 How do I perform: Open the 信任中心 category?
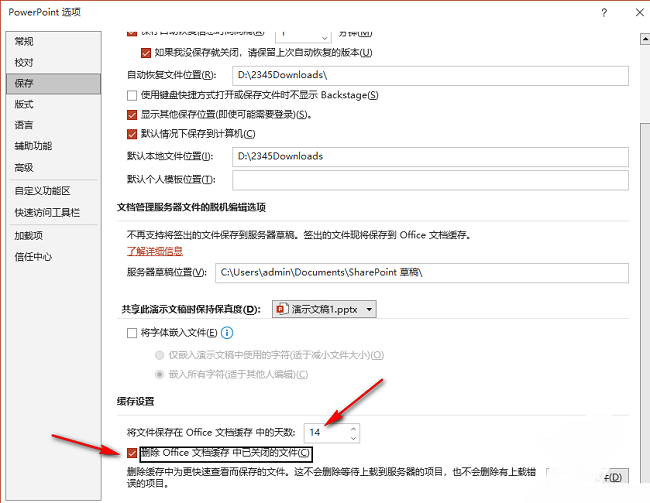(33, 257)
